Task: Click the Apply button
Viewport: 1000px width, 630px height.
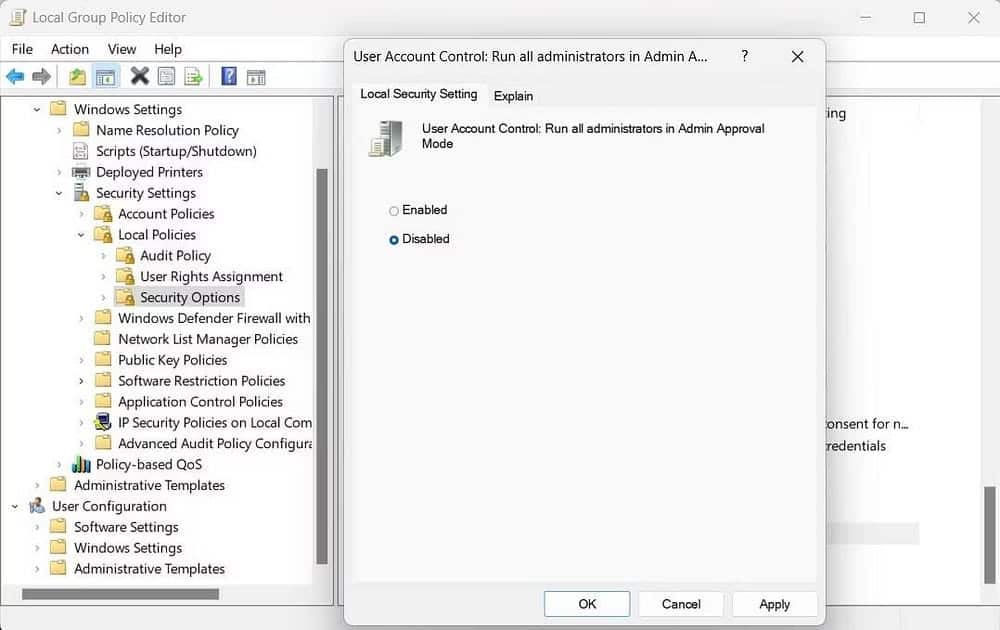Action: 774,604
